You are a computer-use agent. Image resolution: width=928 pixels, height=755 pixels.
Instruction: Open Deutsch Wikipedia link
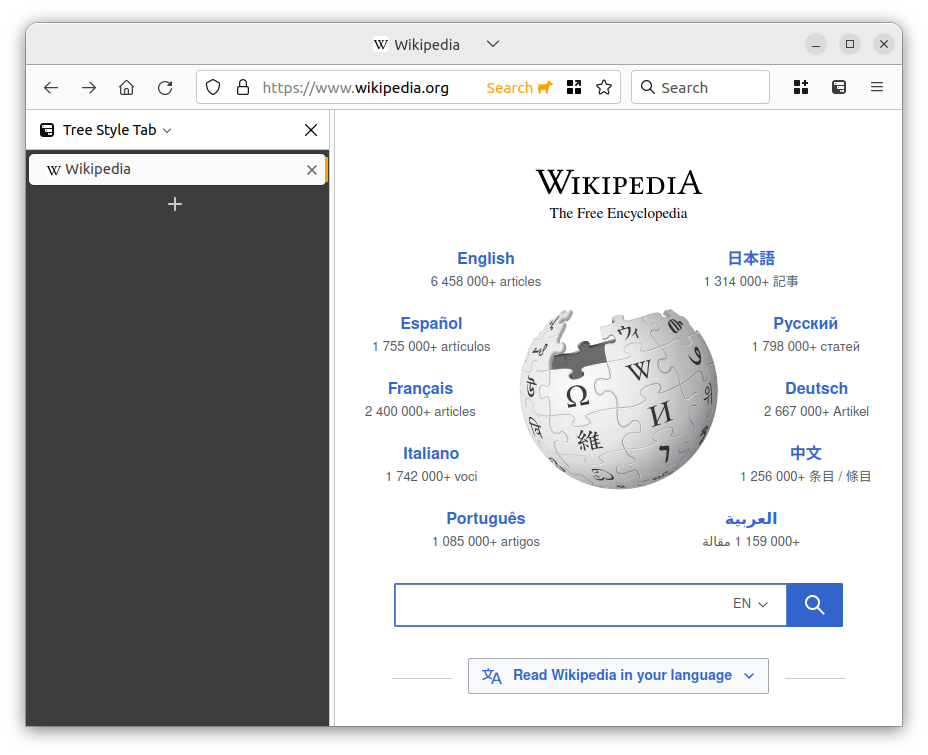[816, 389]
